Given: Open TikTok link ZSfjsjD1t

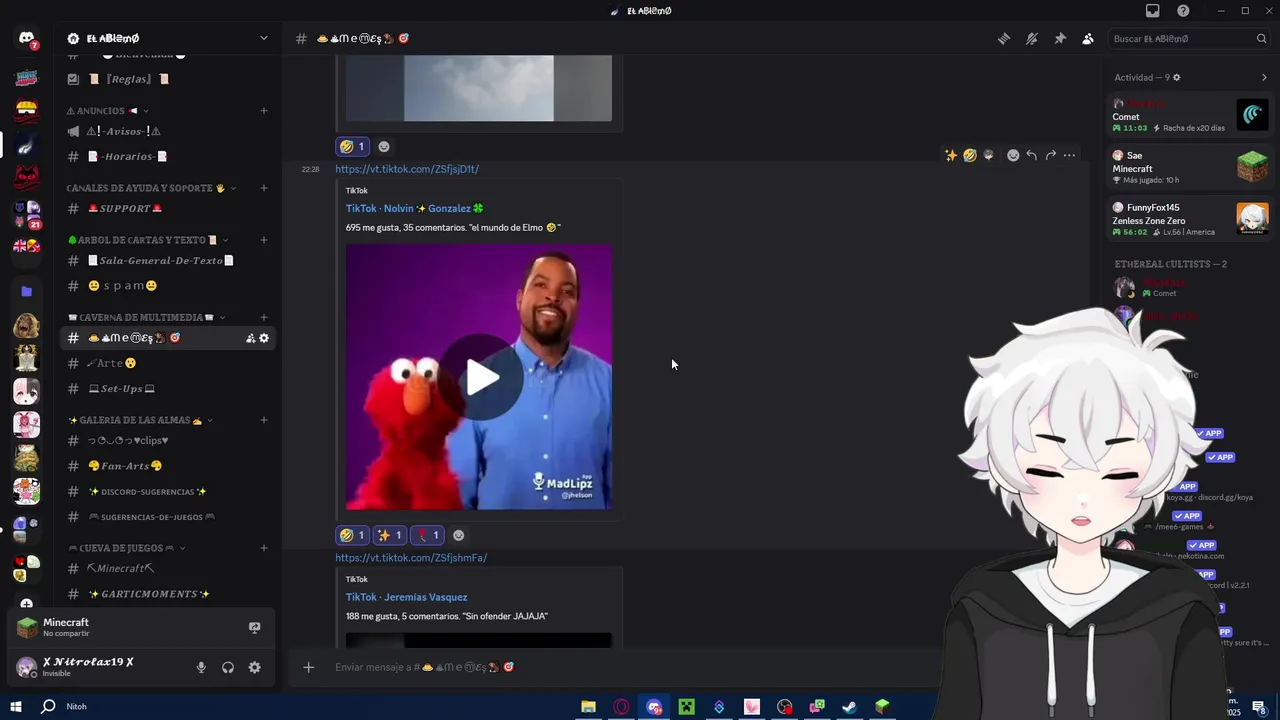Looking at the screenshot, I should point(407,169).
